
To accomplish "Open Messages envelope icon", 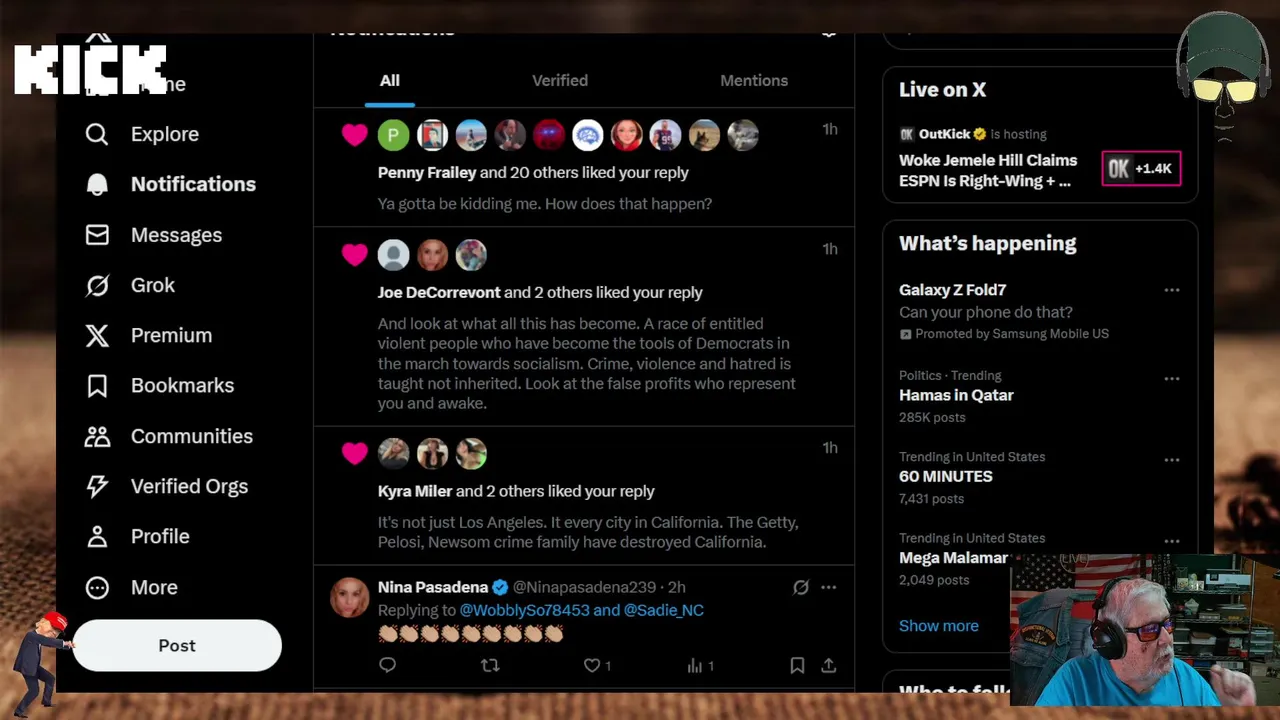I will tap(97, 235).
